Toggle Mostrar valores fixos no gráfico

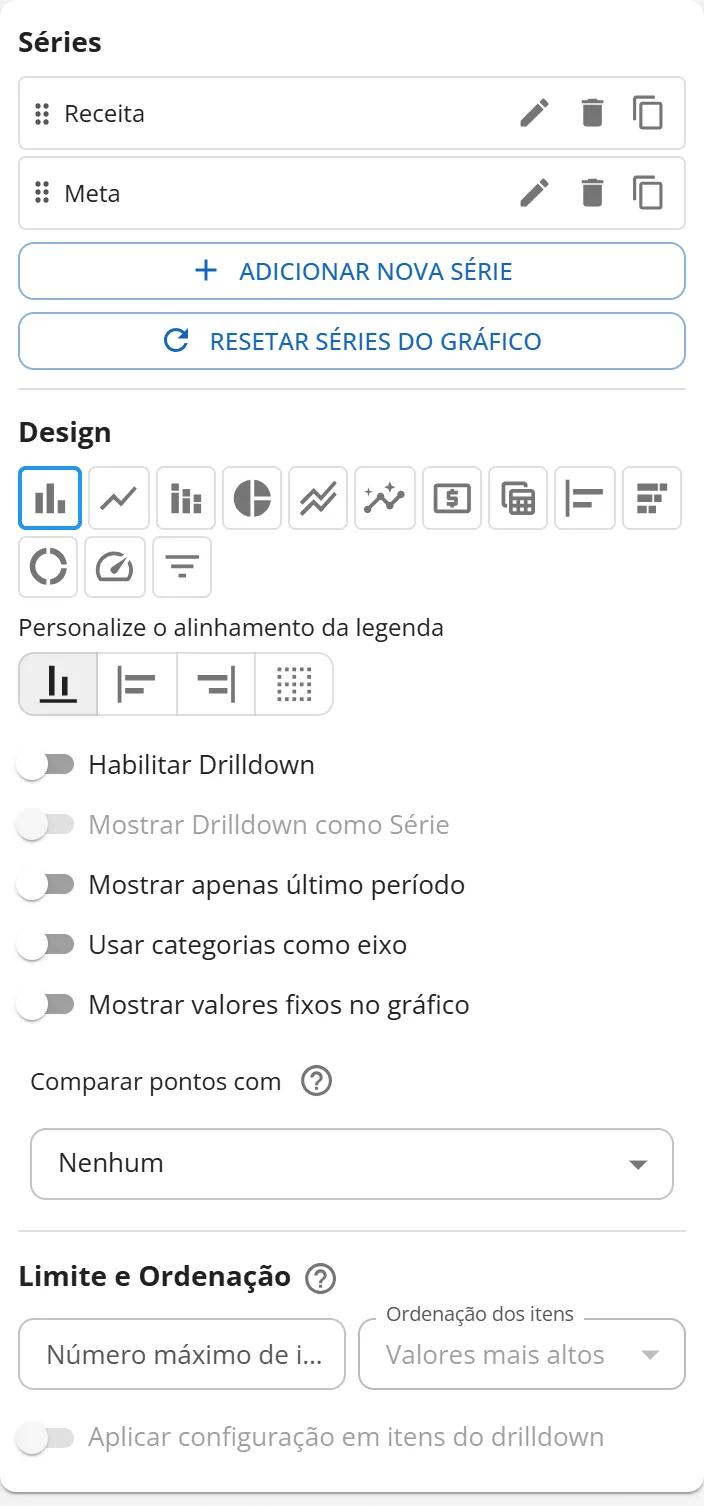[x=46, y=1005]
